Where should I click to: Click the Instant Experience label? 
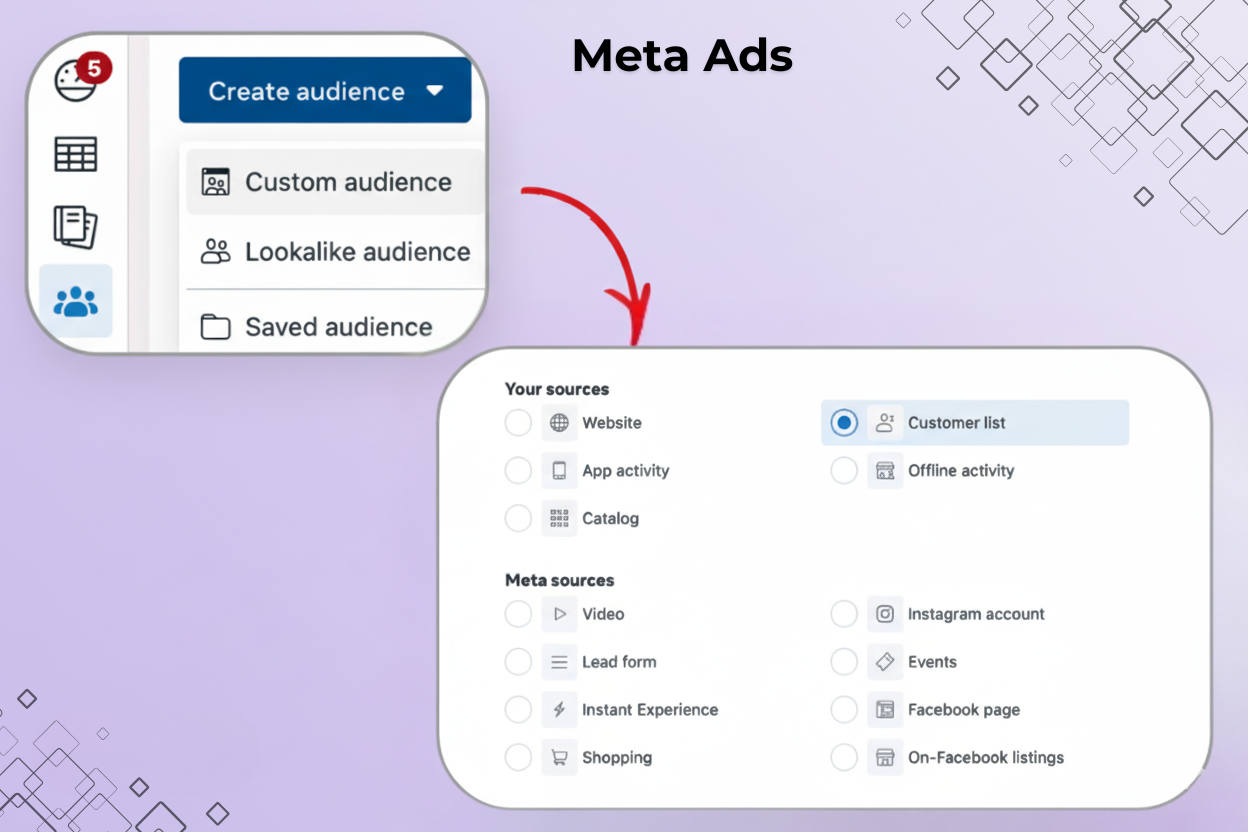coord(650,710)
